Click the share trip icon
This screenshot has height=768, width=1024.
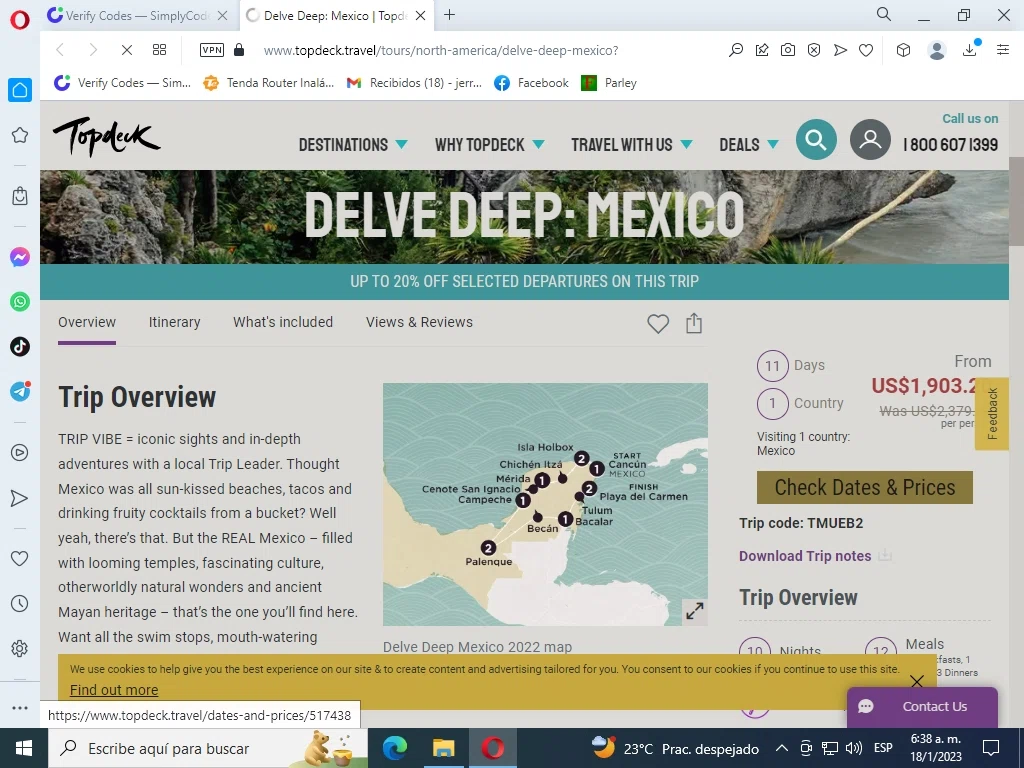coord(694,324)
